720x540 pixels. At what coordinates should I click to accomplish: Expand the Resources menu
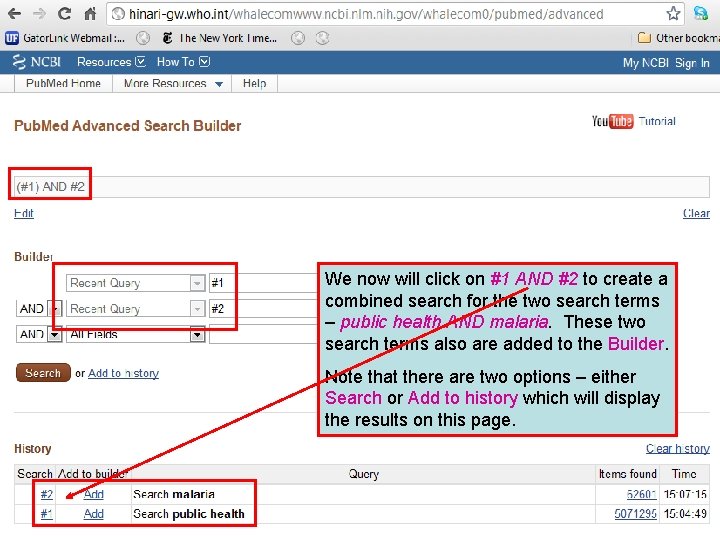click(x=111, y=62)
